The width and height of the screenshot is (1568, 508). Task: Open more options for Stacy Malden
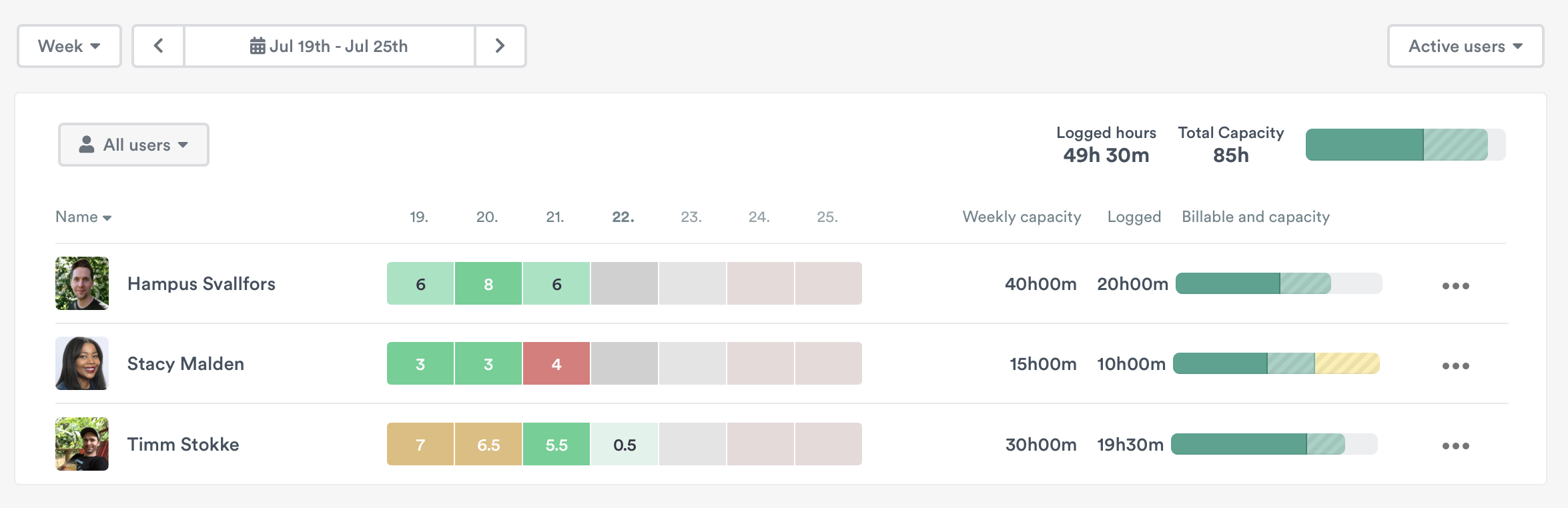(1455, 365)
